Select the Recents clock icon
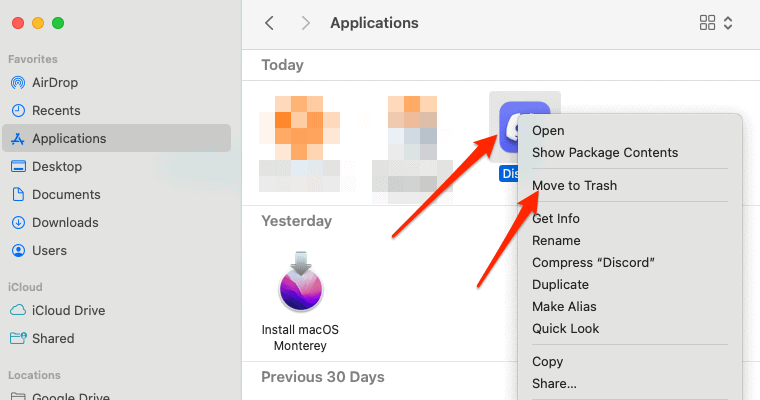Image resolution: width=760 pixels, height=400 pixels. click(x=18, y=111)
